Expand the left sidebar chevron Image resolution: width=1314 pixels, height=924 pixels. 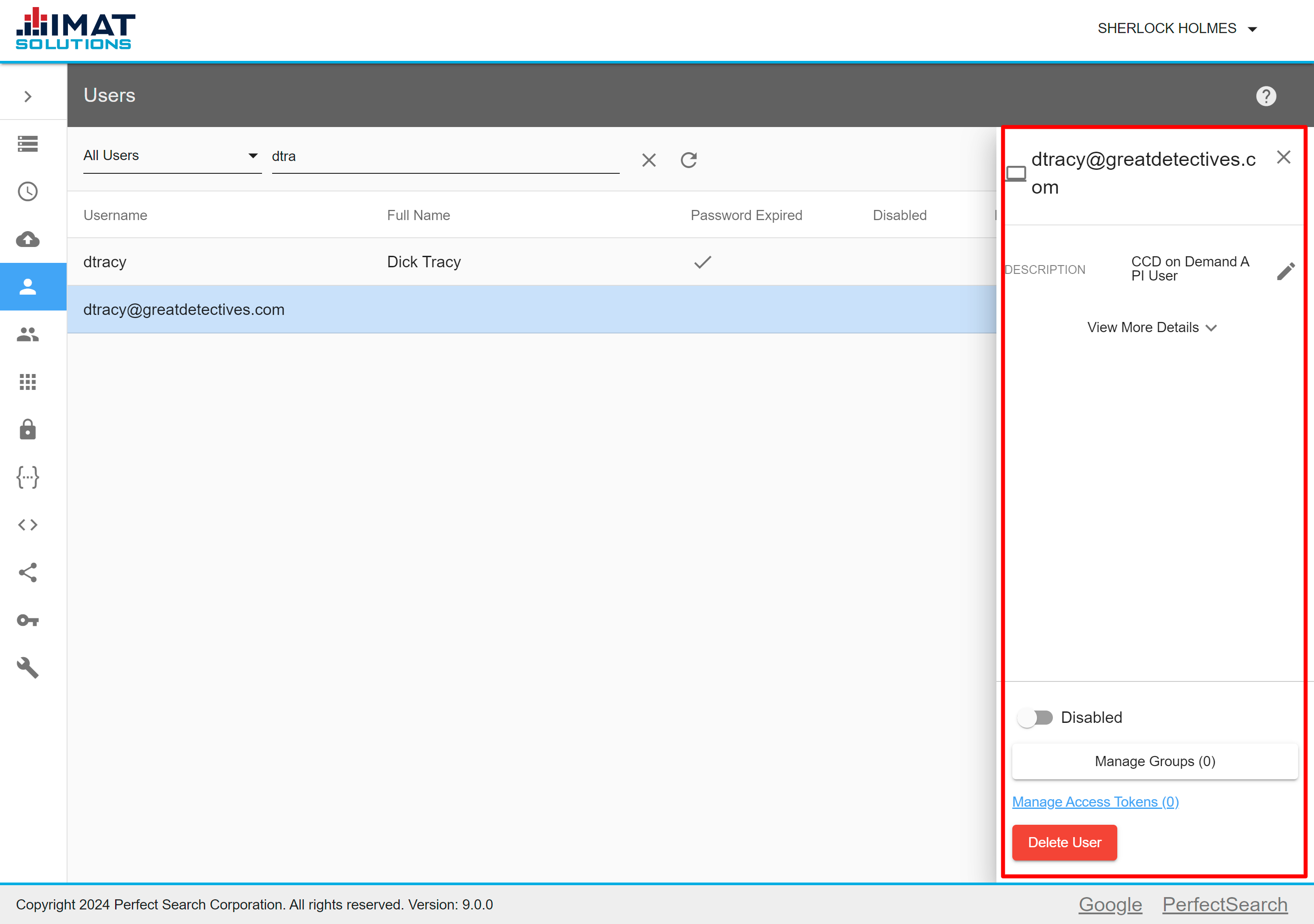tap(27, 96)
